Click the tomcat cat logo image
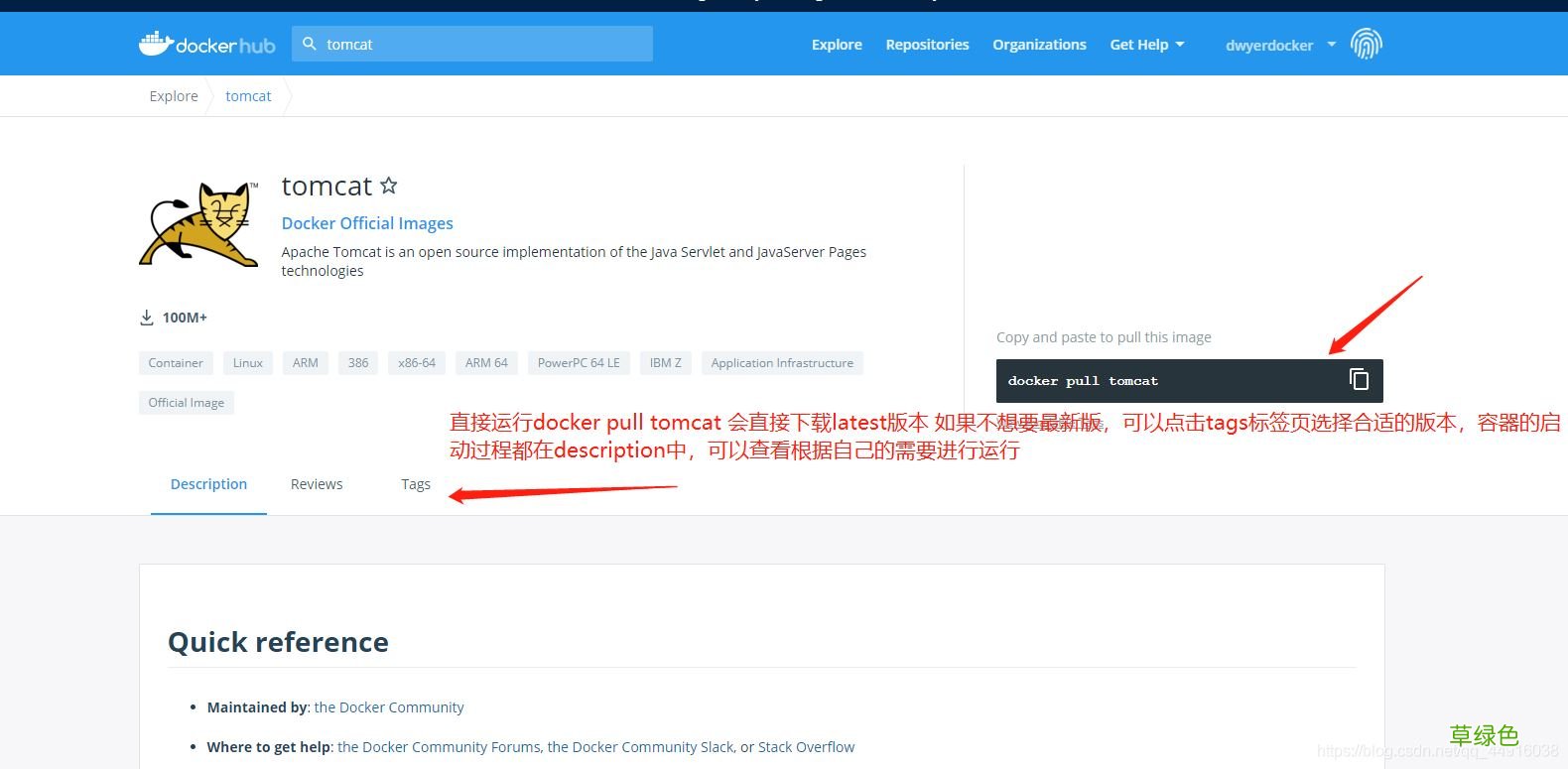The image size is (1568, 769). click(x=199, y=224)
